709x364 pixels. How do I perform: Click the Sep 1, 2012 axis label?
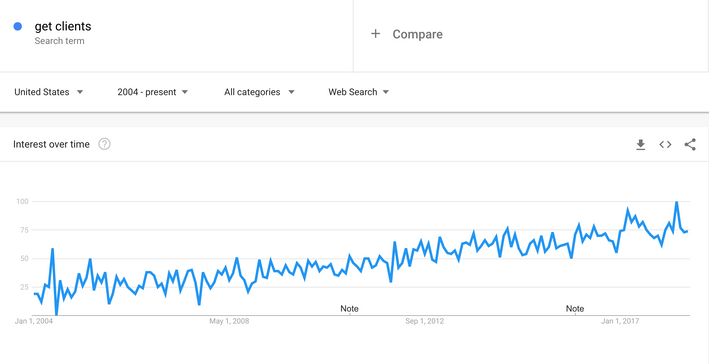click(425, 321)
